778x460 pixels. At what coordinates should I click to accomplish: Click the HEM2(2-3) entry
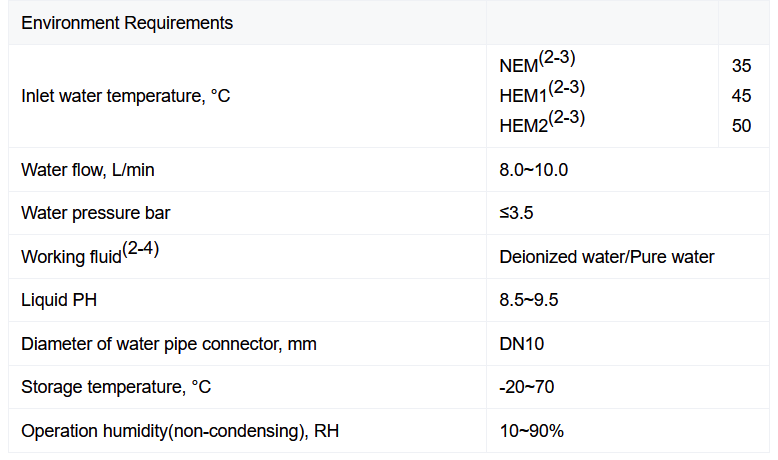tap(541, 124)
